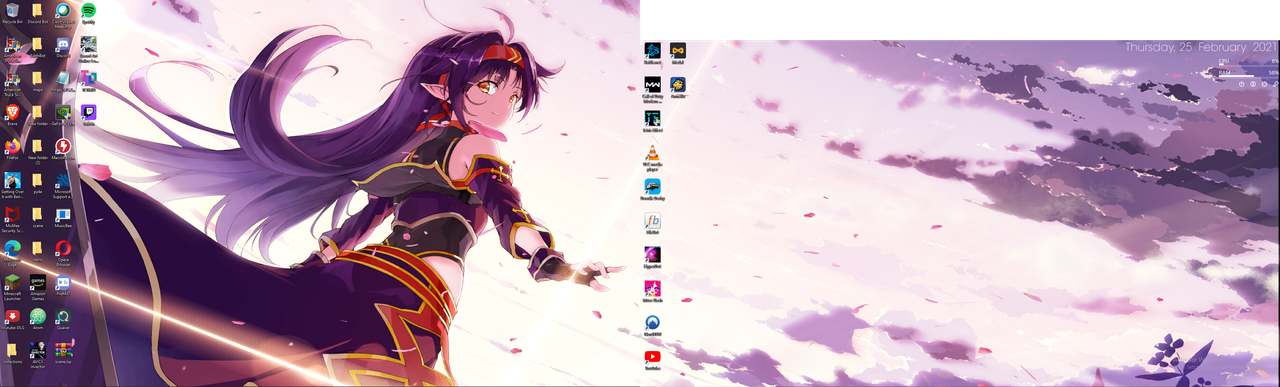Open the American Truck Simulator shortcut
The image size is (1280, 387).
pyautogui.click(x=12, y=83)
